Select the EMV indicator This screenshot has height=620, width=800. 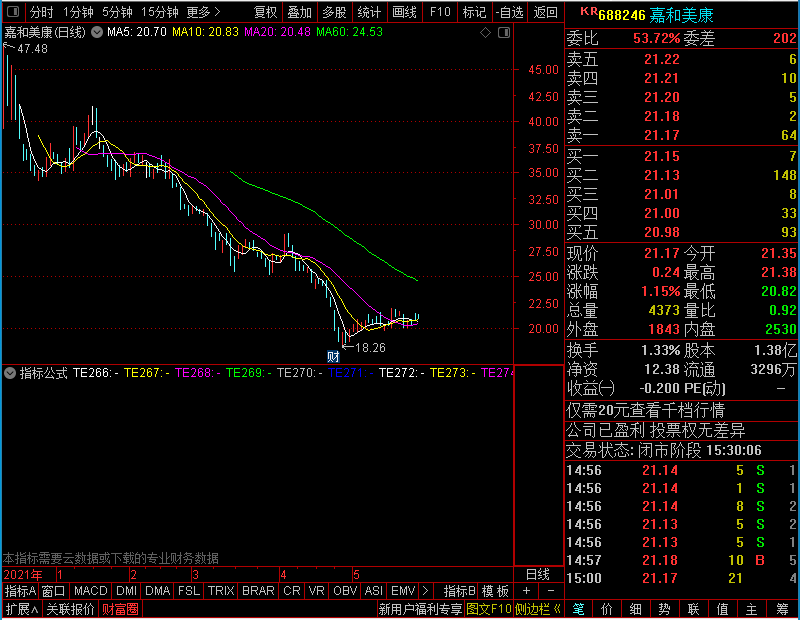click(403, 591)
